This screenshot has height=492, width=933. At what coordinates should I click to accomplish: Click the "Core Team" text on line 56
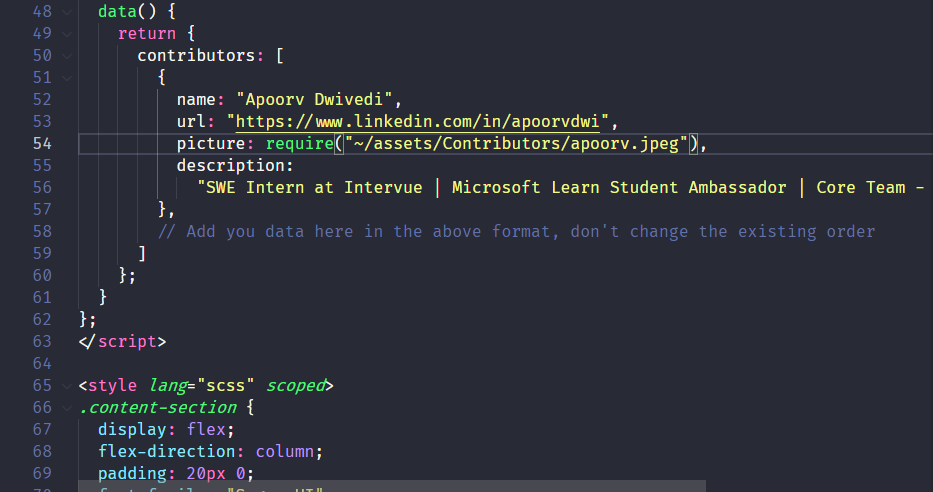tap(860, 187)
